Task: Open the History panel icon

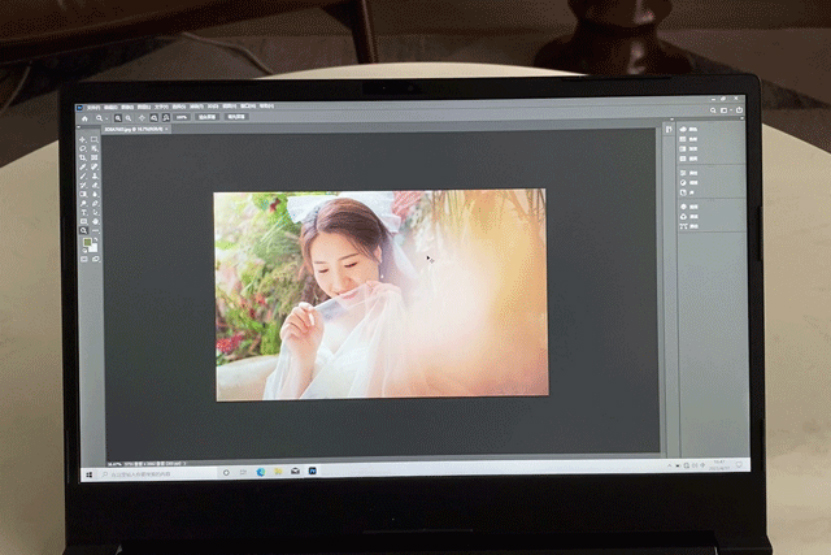Action: click(x=668, y=129)
